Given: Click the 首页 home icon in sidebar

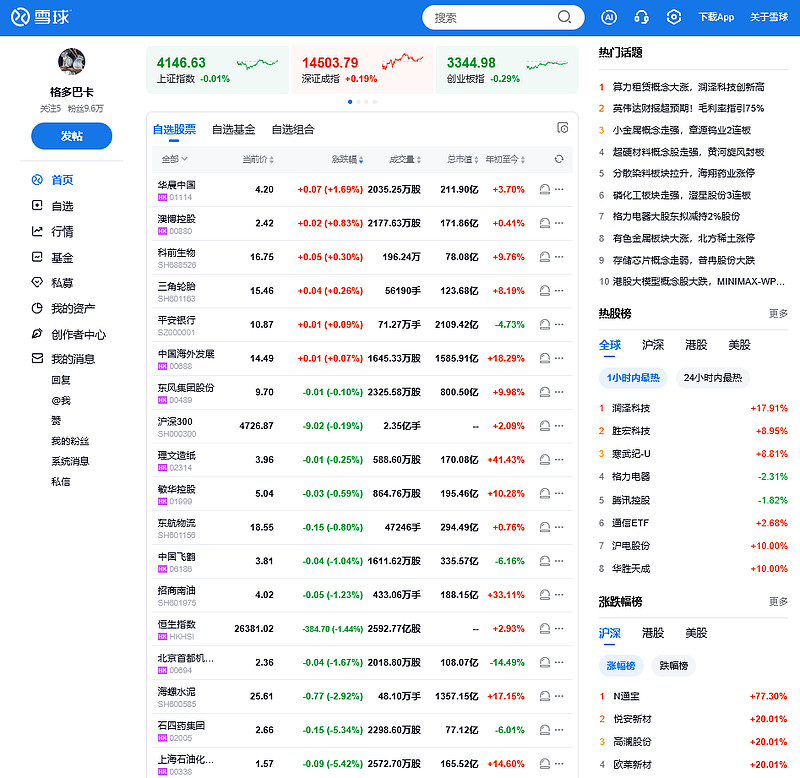Looking at the screenshot, I should [x=37, y=180].
